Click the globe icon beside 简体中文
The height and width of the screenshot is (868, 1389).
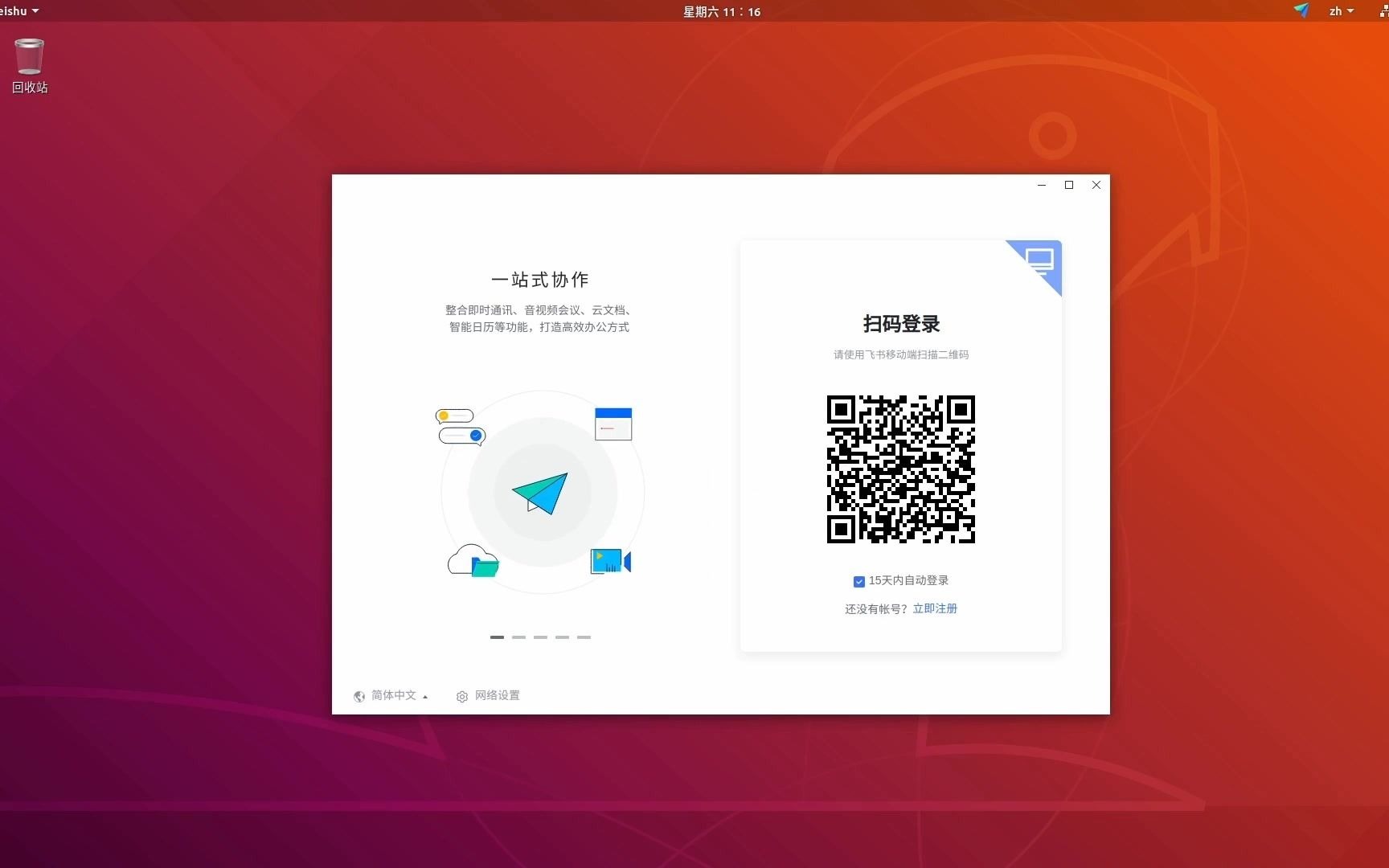click(x=359, y=696)
